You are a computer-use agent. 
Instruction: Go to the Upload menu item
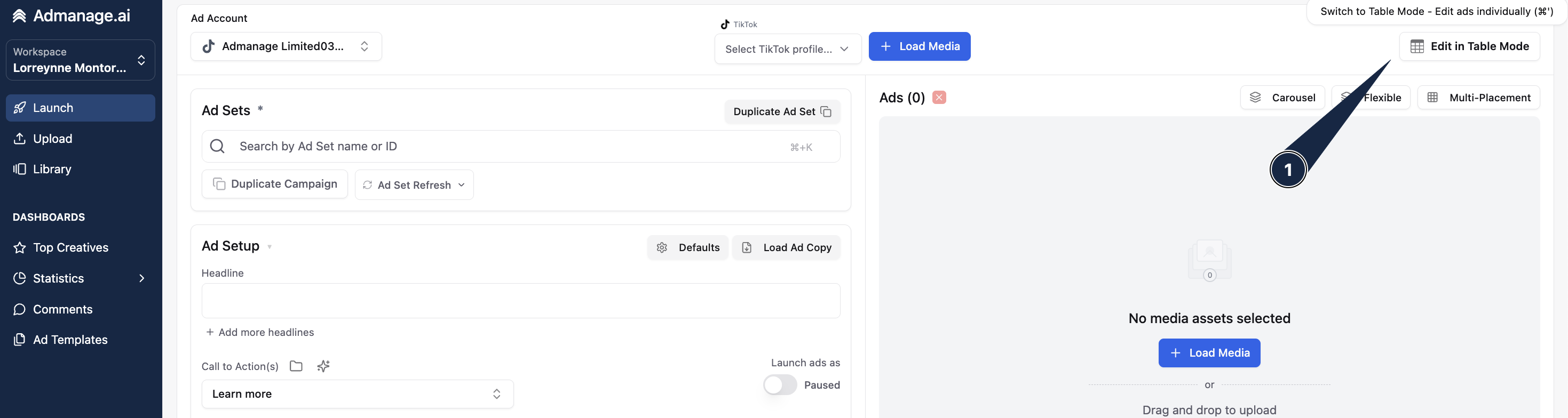81,139
